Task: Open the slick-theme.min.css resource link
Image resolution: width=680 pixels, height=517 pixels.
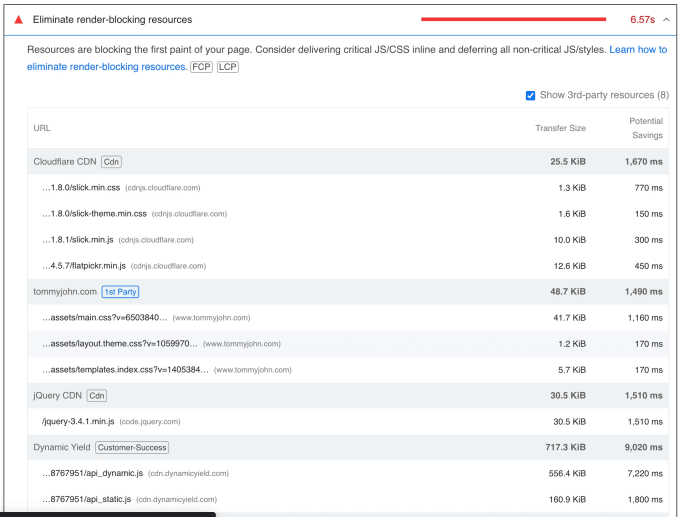Action: [x=94, y=214]
